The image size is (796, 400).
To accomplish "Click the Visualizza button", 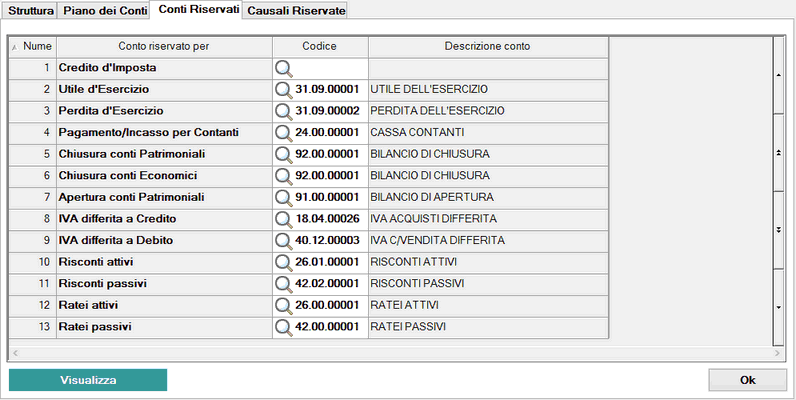I will point(88,380).
